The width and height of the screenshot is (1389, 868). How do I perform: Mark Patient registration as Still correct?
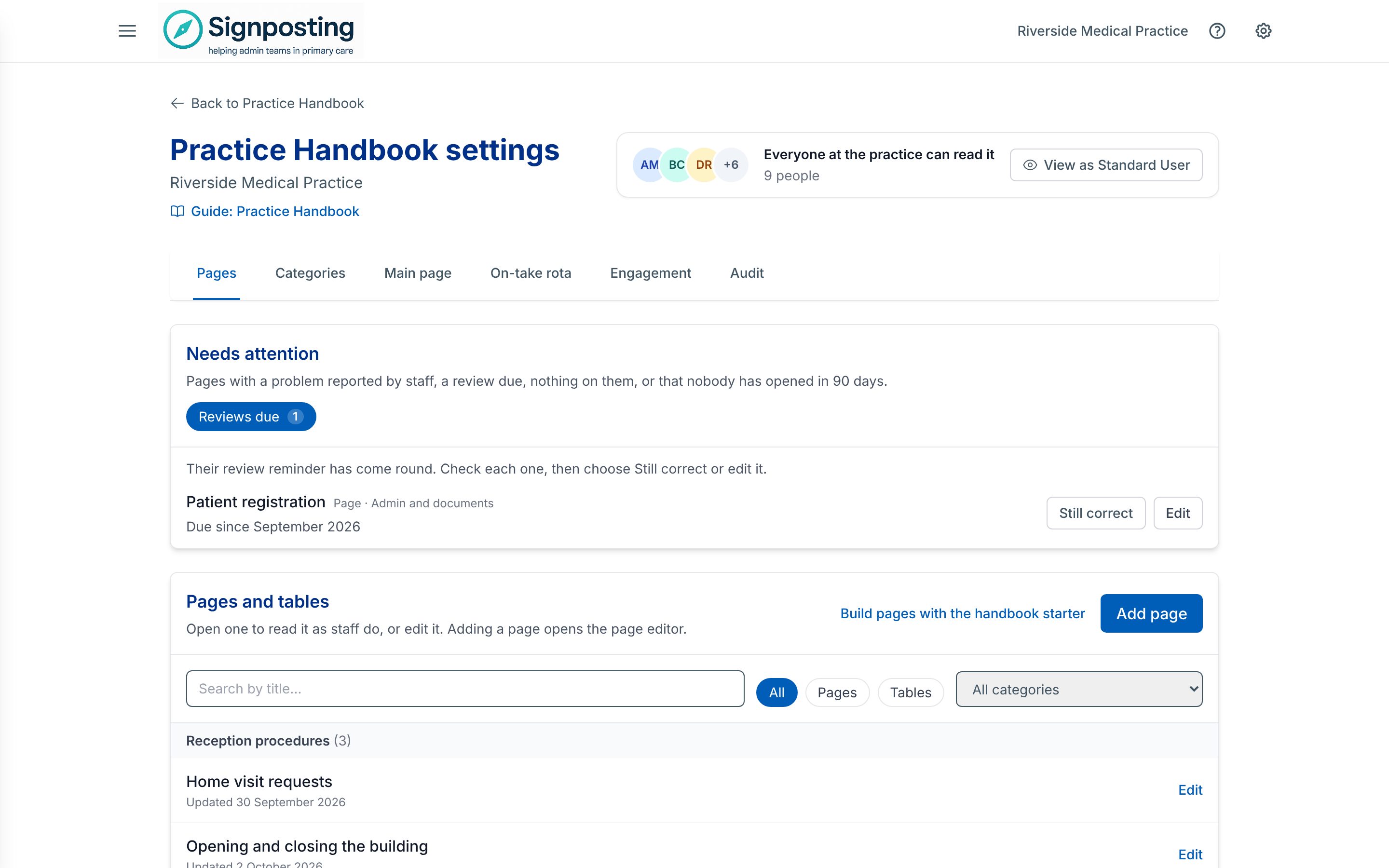[x=1095, y=513]
